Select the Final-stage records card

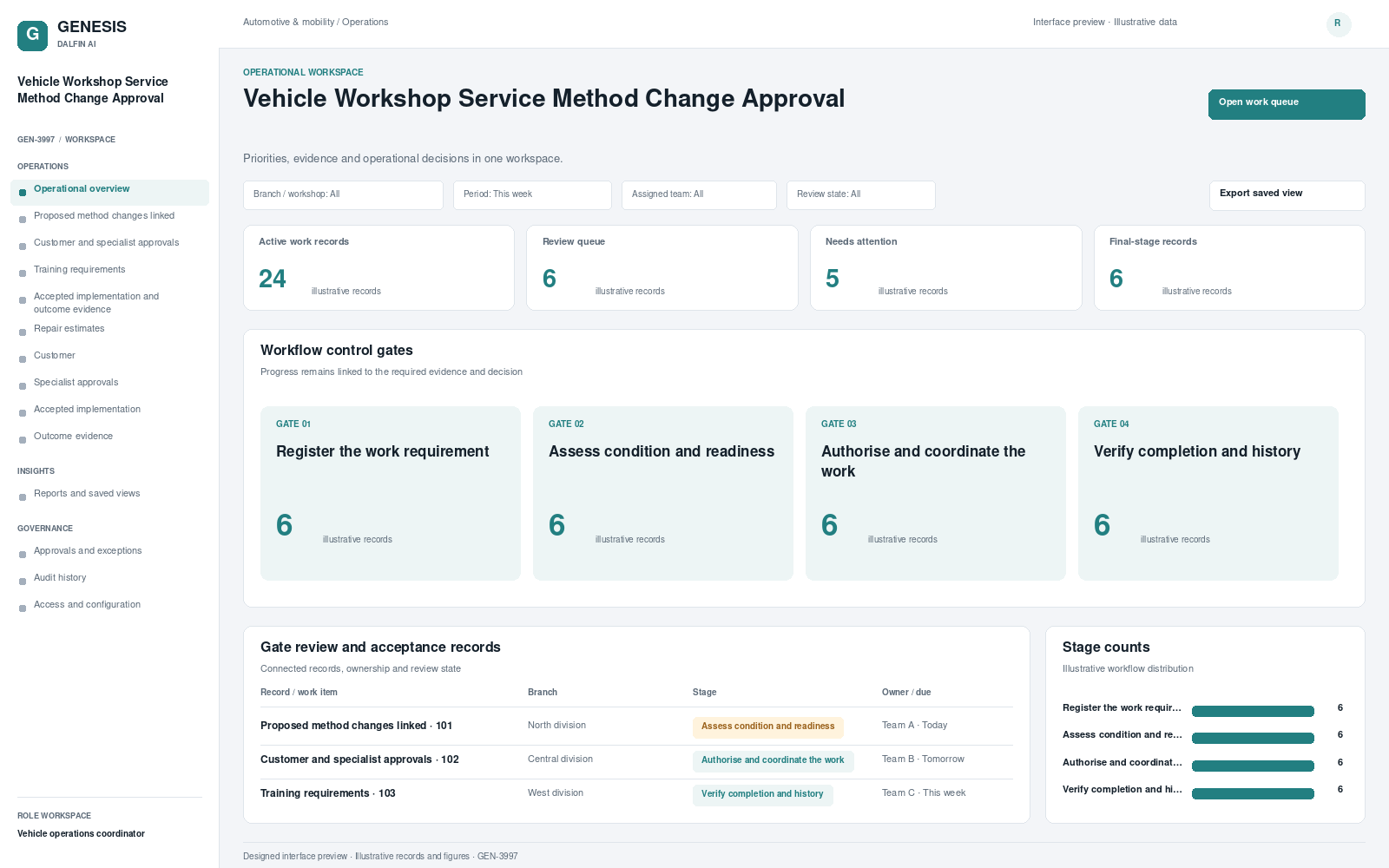pos(1229,267)
